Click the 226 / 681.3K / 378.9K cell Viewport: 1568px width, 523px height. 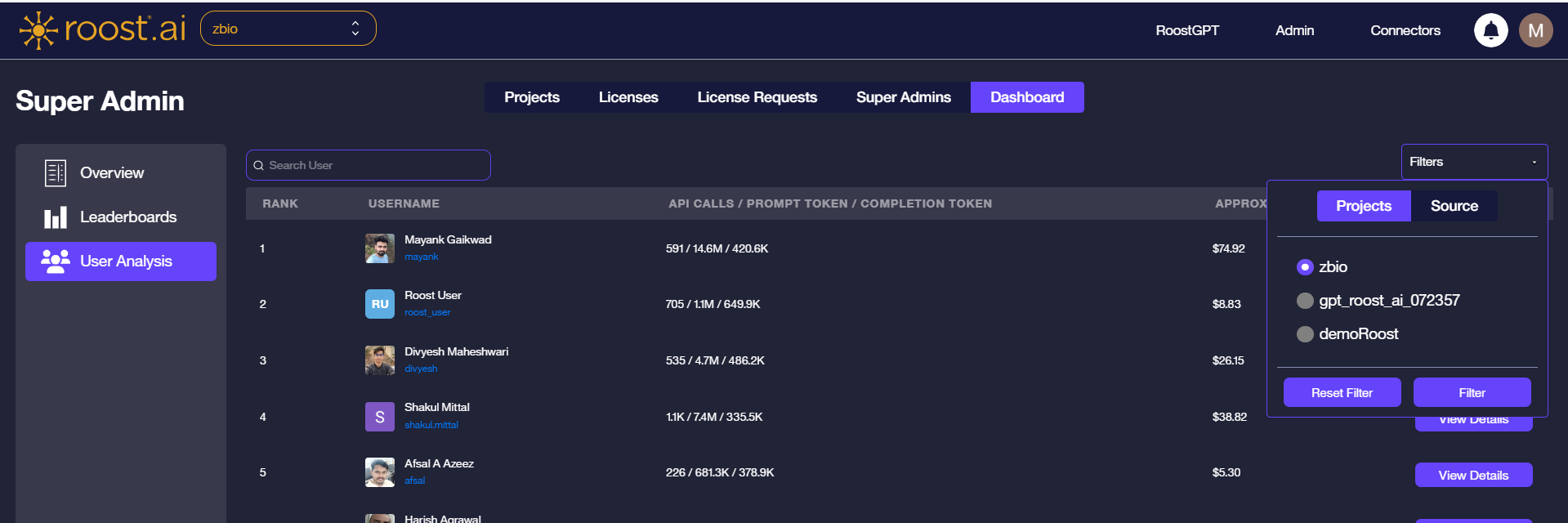coord(720,472)
